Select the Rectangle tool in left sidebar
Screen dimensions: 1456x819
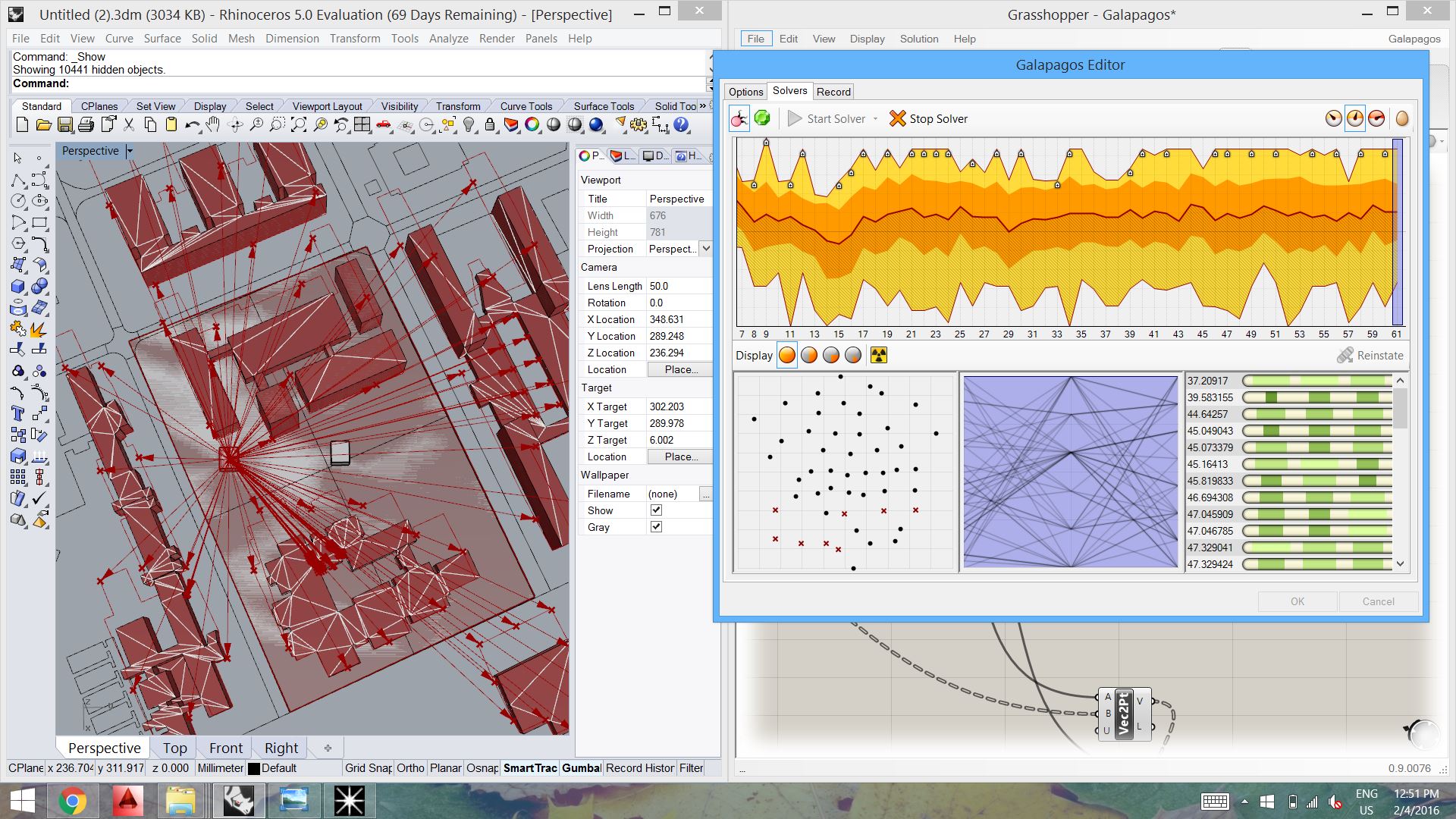pos(39,222)
